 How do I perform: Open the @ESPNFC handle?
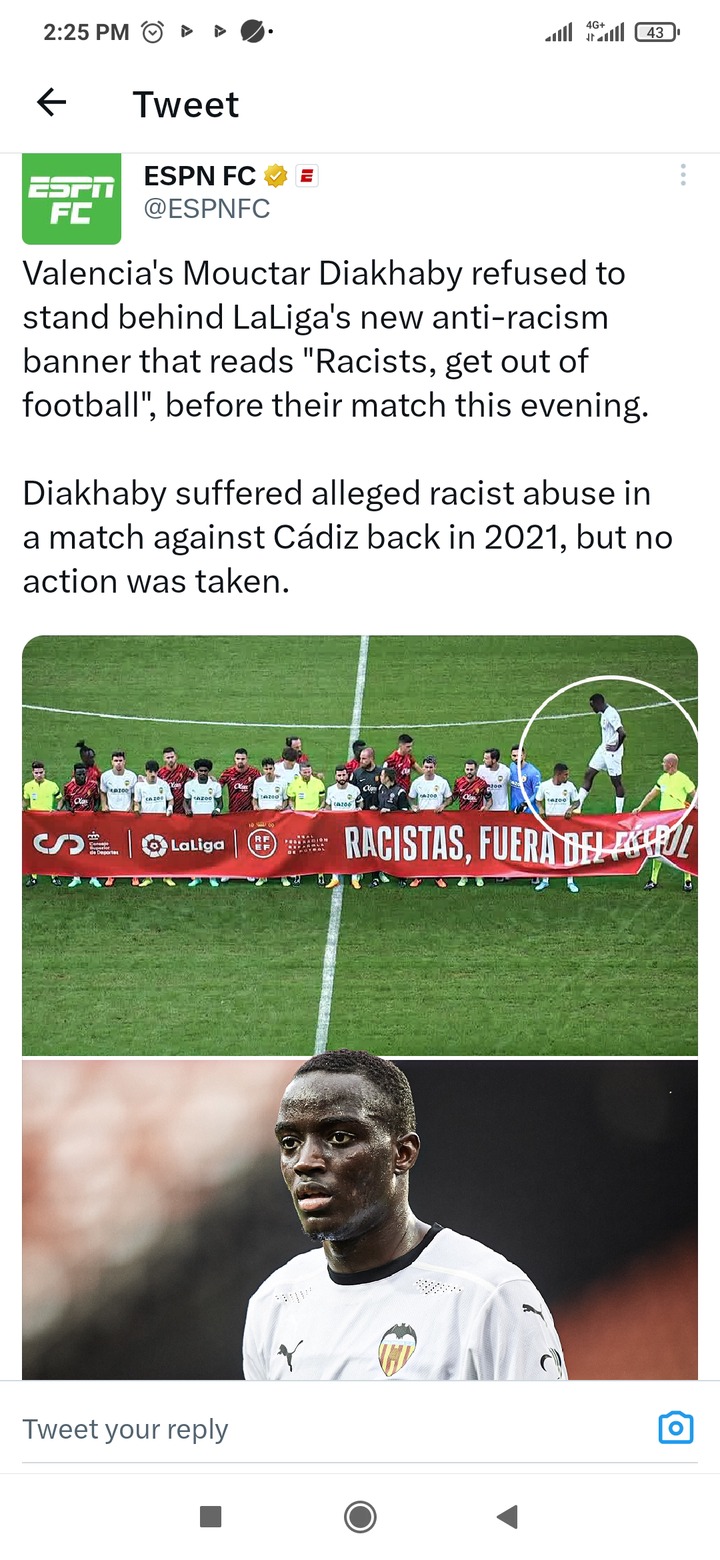tap(207, 209)
